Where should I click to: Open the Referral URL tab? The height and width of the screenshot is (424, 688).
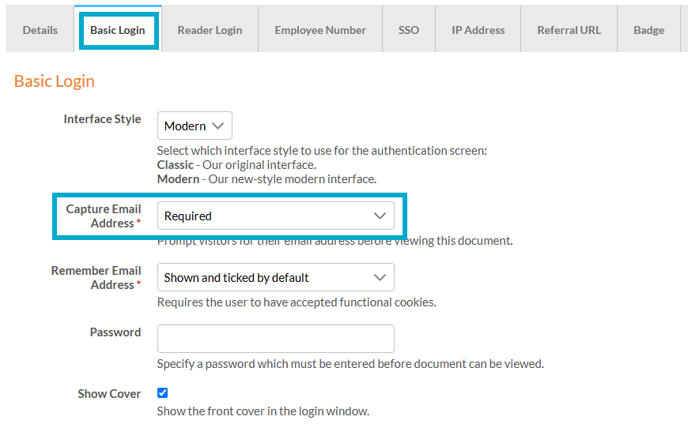(569, 30)
